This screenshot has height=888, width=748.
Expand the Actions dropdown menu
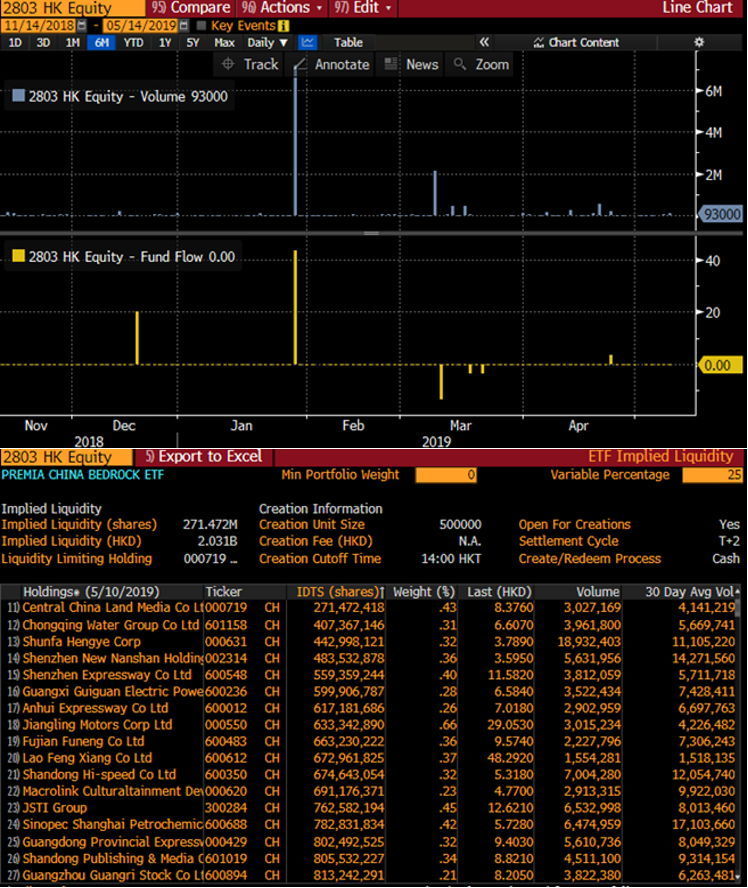point(281,8)
